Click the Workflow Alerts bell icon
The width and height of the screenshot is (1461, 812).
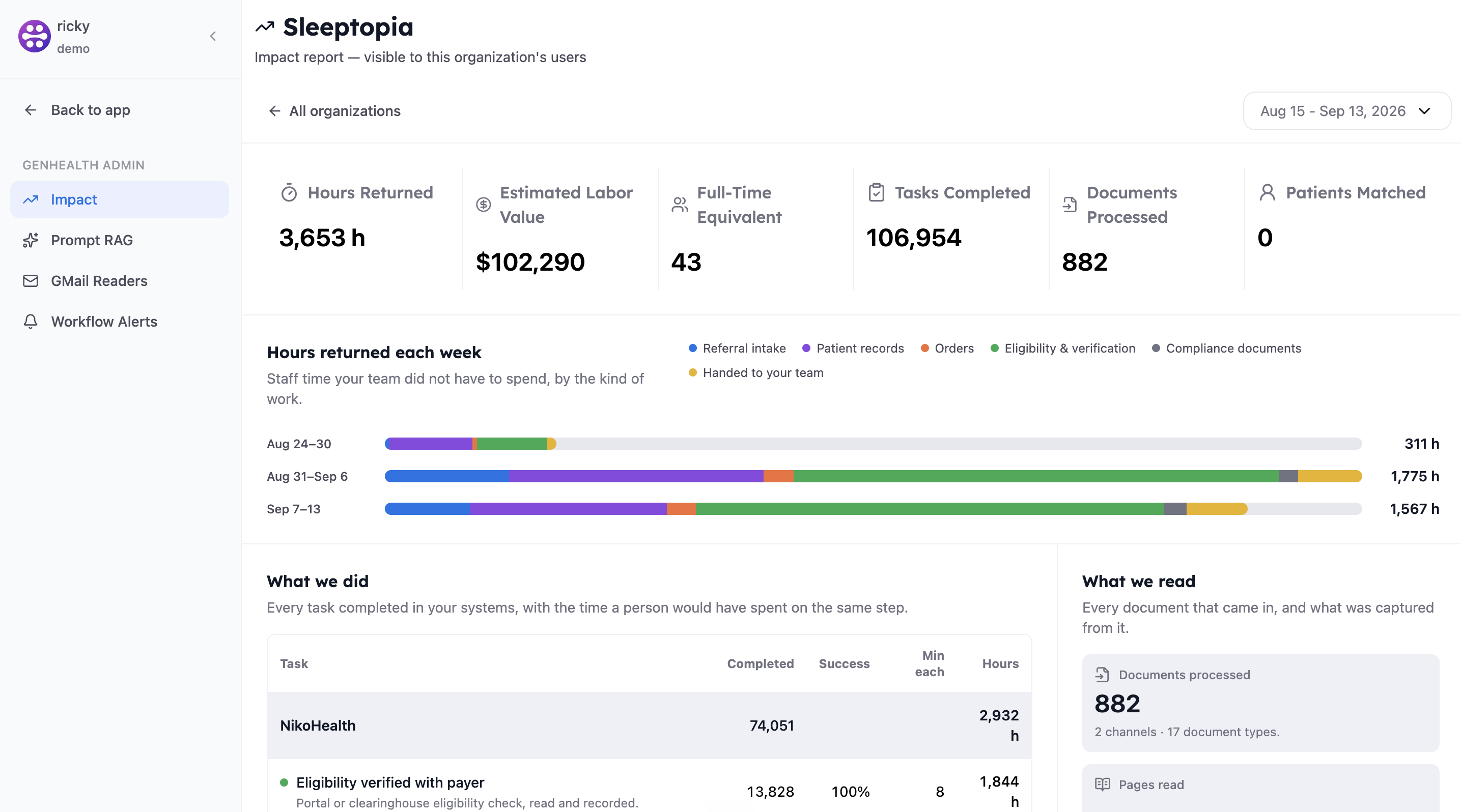point(31,321)
